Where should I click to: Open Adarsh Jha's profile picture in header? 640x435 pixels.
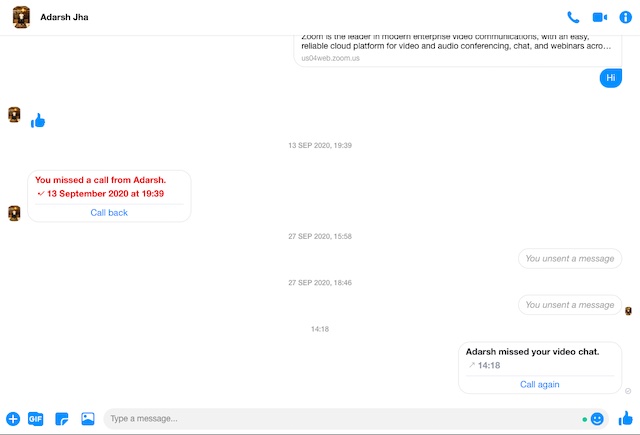(21, 17)
